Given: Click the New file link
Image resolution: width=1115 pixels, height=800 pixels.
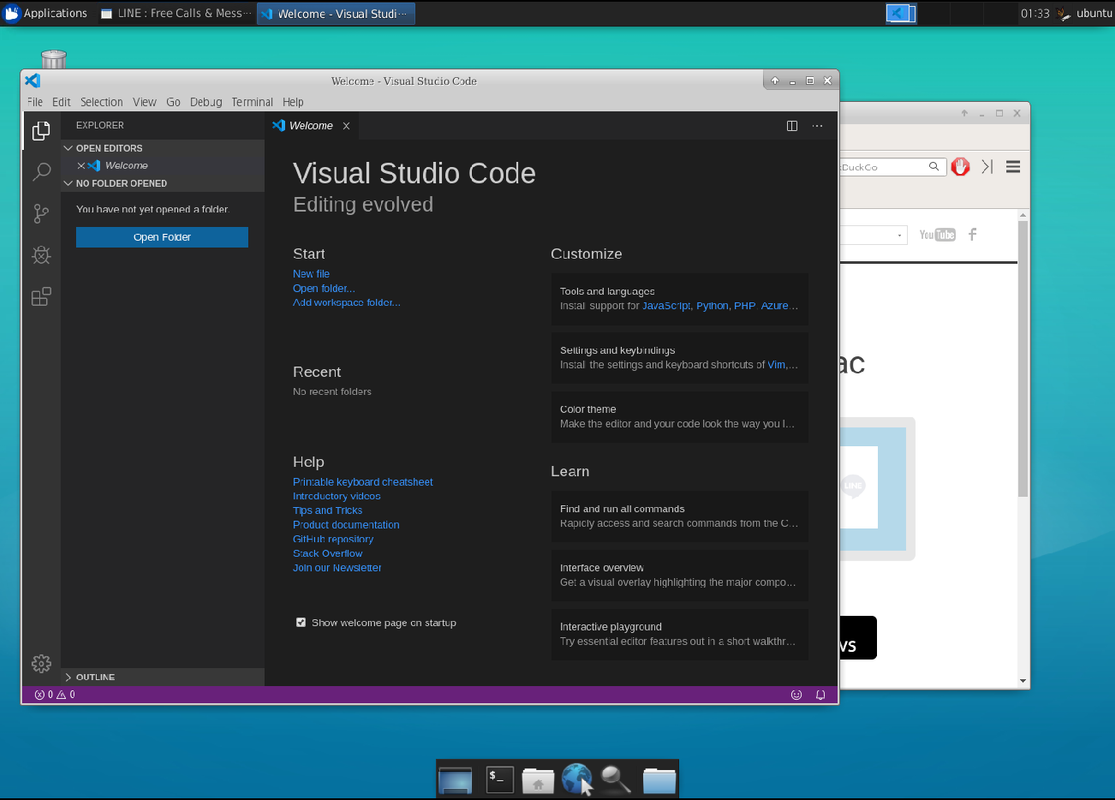Looking at the screenshot, I should pos(311,274).
